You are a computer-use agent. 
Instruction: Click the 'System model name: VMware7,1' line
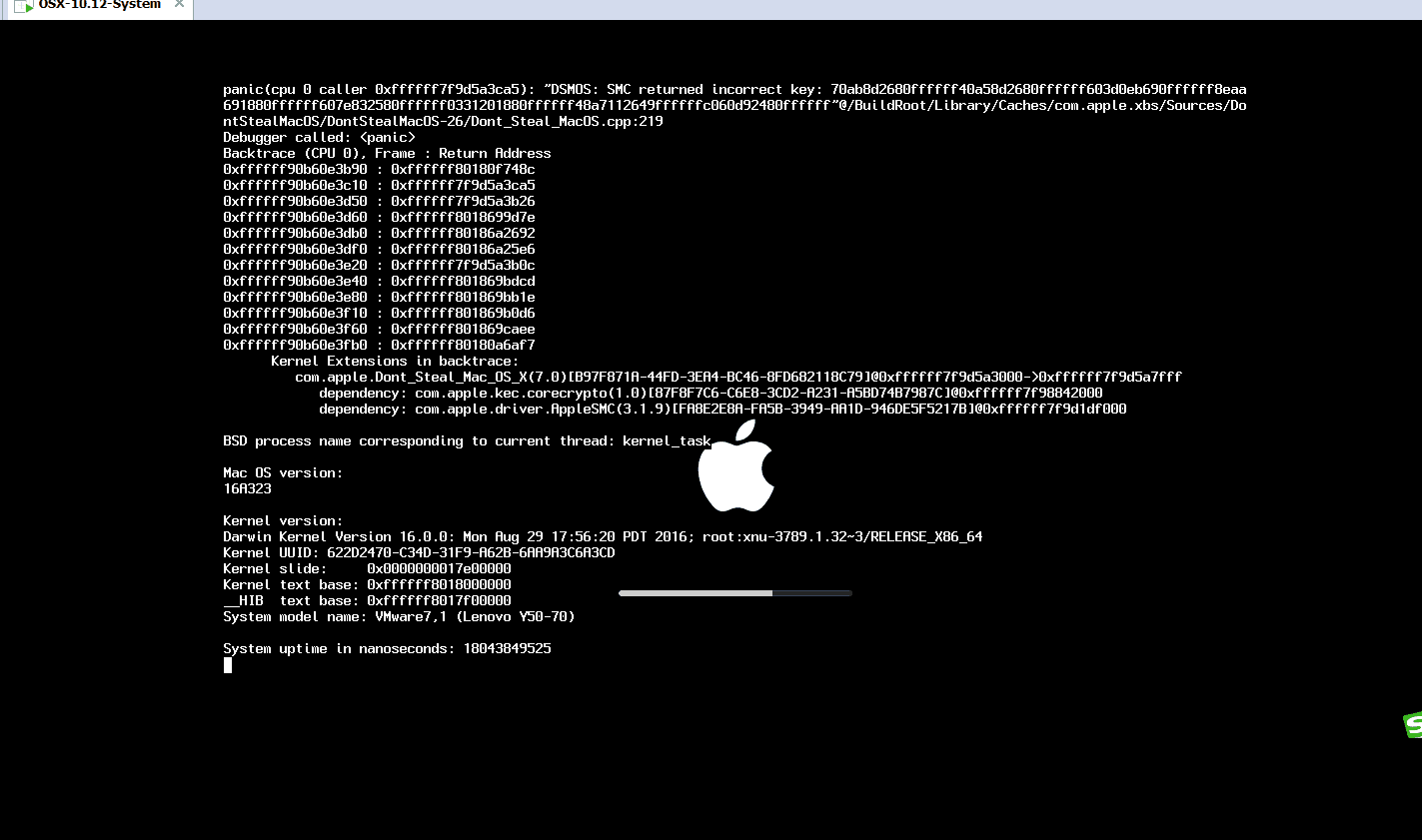coord(399,616)
